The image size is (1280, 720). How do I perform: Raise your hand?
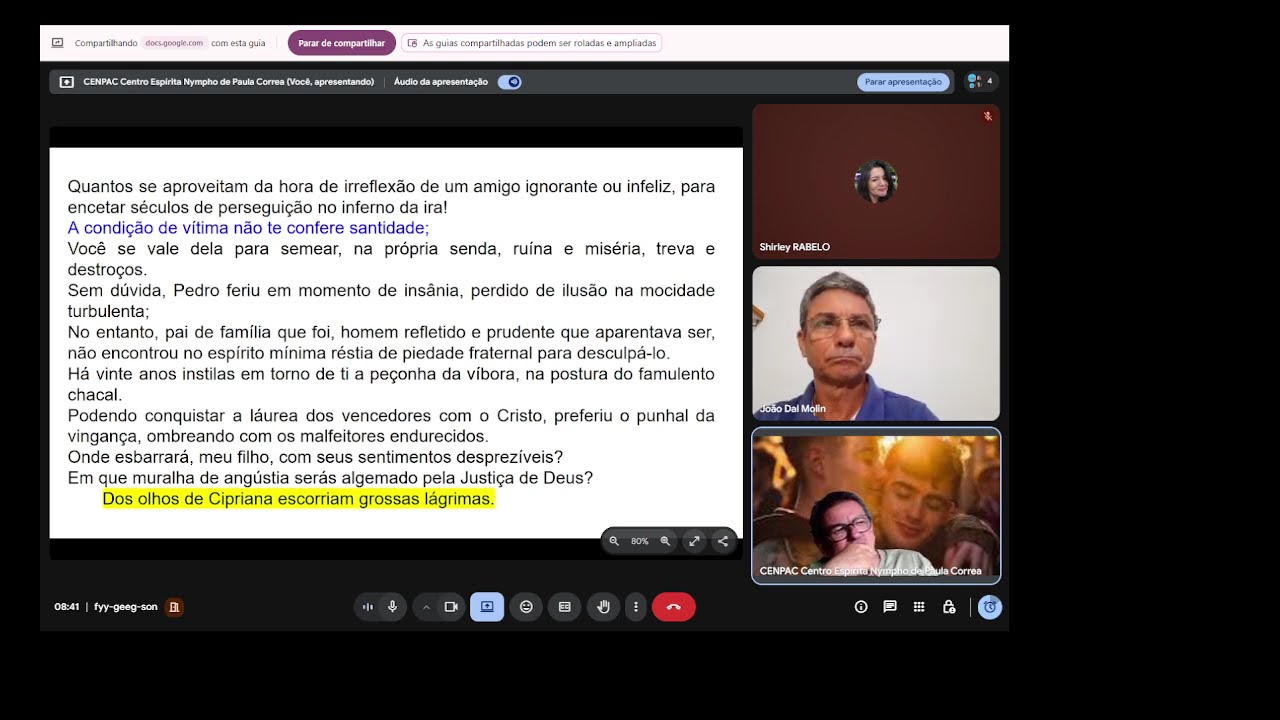coord(603,607)
